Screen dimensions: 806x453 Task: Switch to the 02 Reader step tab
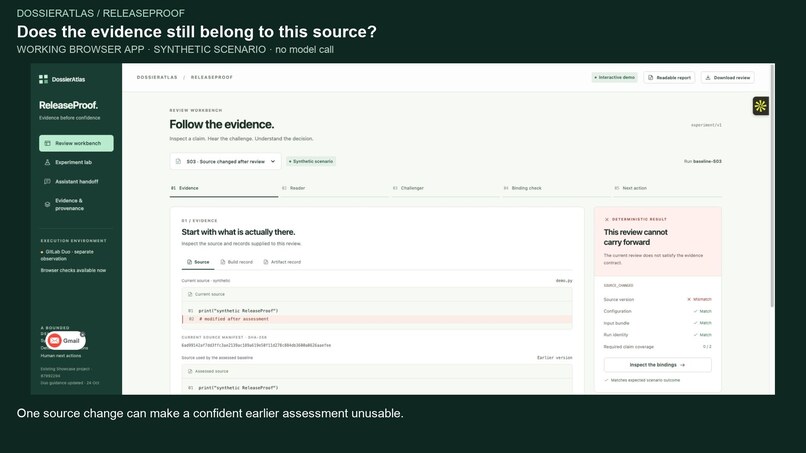pos(335,189)
